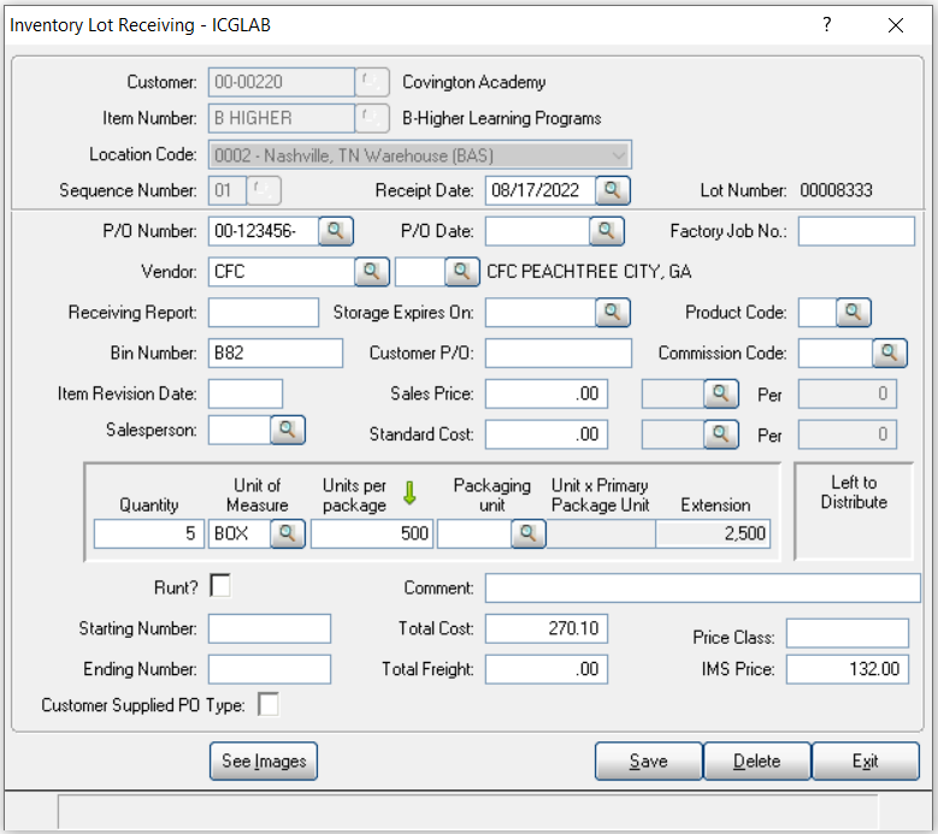Click the CFC PEACHTREE CITY, GA text
This screenshot has width=938, height=834.
(x=589, y=272)
